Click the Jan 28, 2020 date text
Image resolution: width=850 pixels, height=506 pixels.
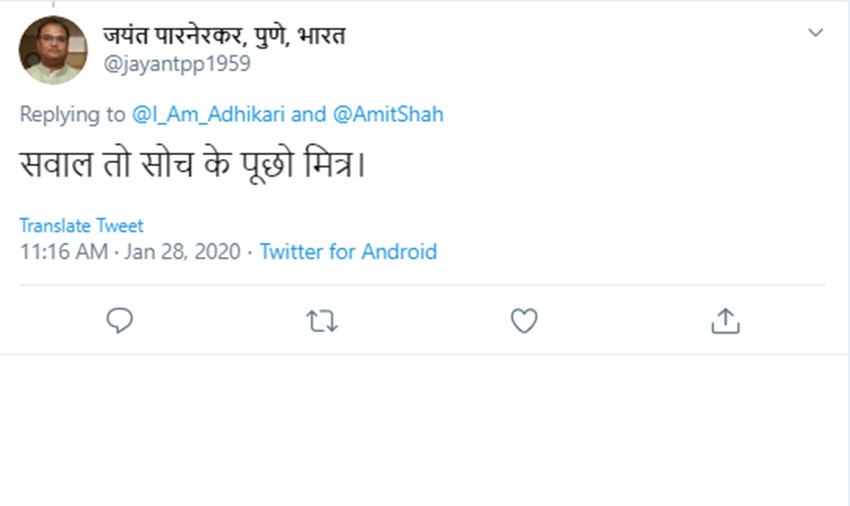tap(183, 251)
